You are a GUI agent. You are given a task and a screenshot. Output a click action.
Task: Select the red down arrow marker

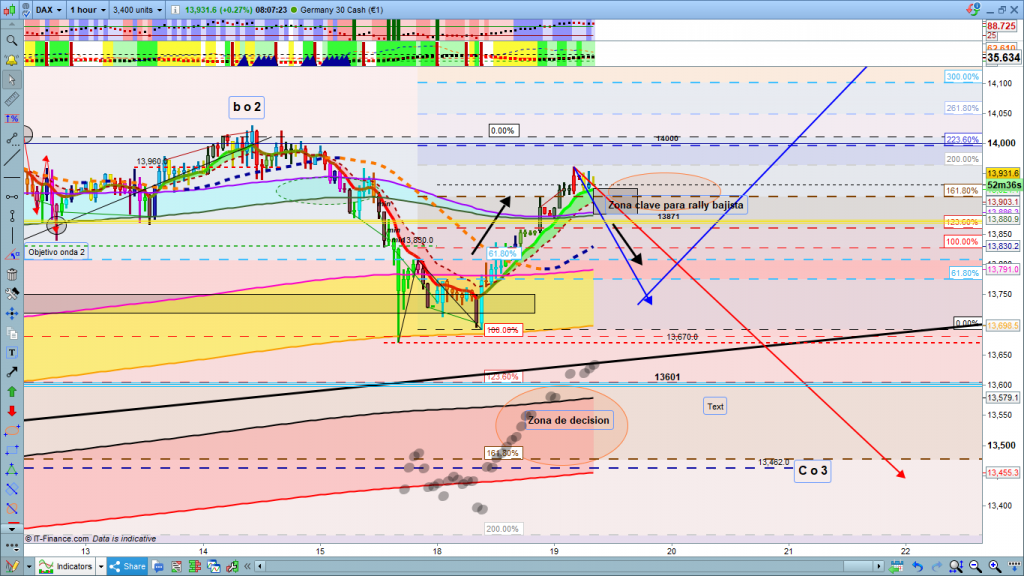[x=11, y=410]
